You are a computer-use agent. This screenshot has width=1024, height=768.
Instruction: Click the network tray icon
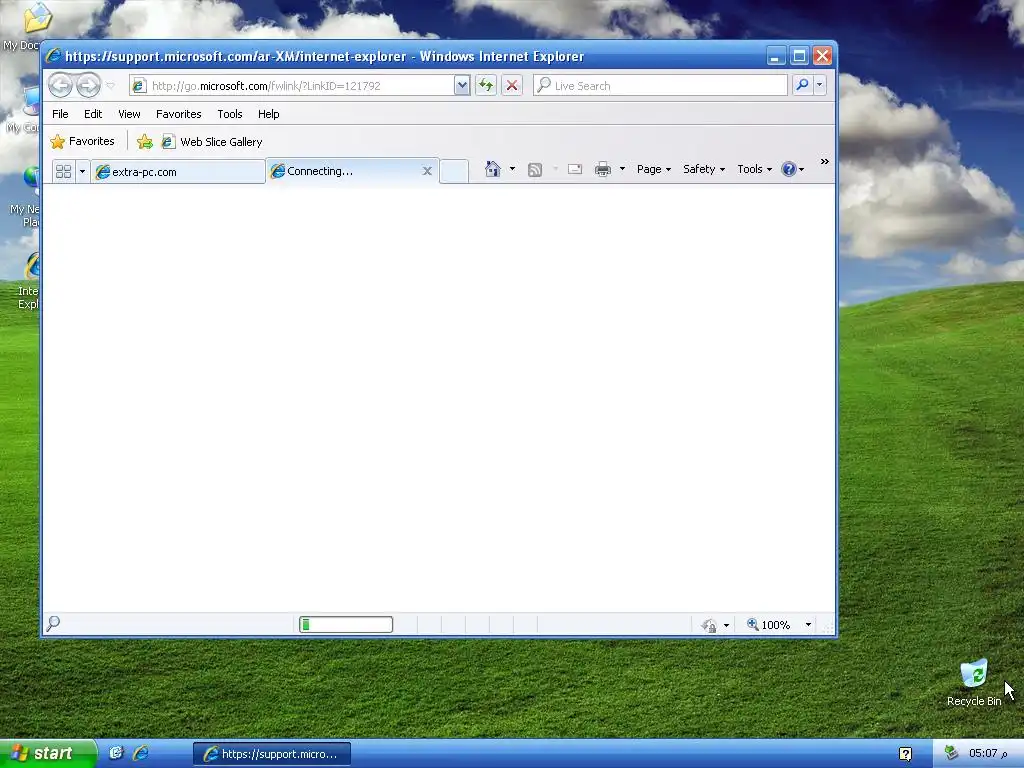pyautogui.click(x=952, y=753)
